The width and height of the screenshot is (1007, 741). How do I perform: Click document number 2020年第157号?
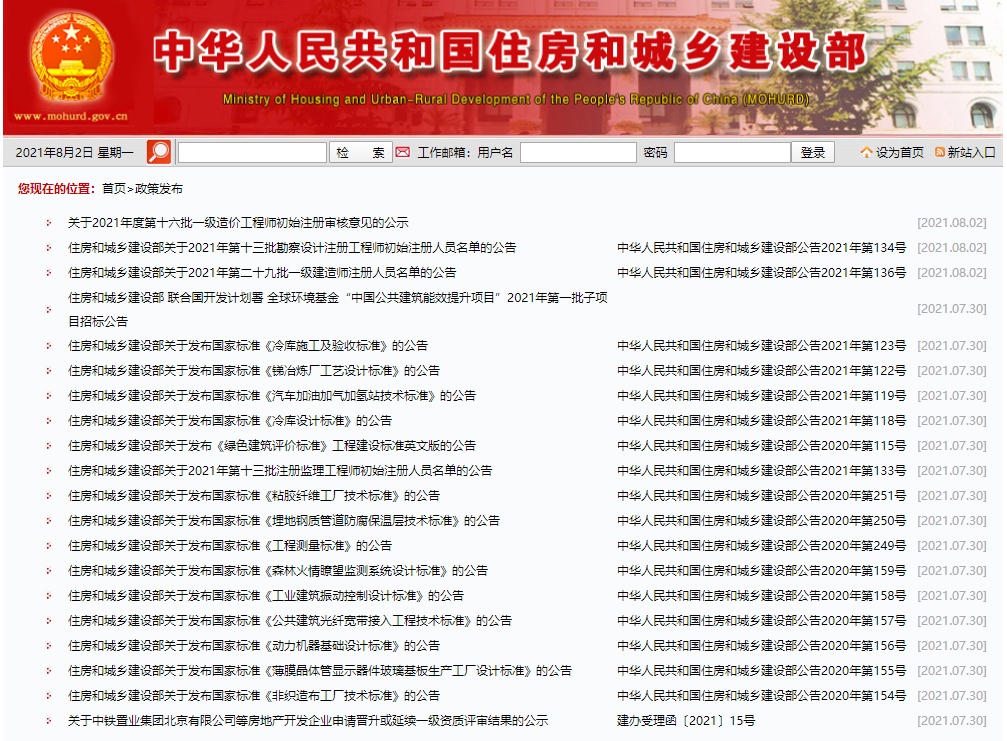761,622
